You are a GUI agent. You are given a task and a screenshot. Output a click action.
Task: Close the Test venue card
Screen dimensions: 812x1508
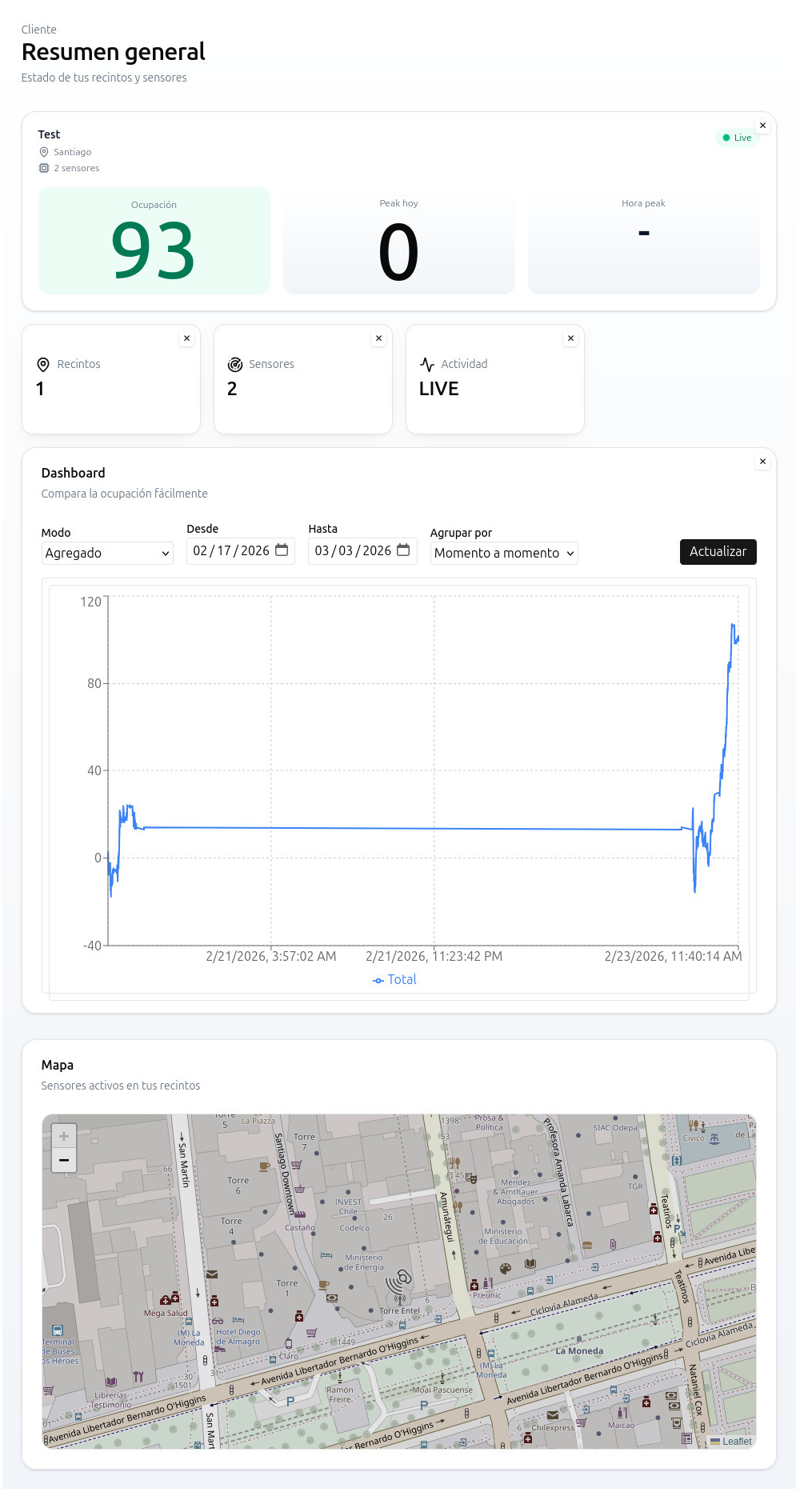762,126
